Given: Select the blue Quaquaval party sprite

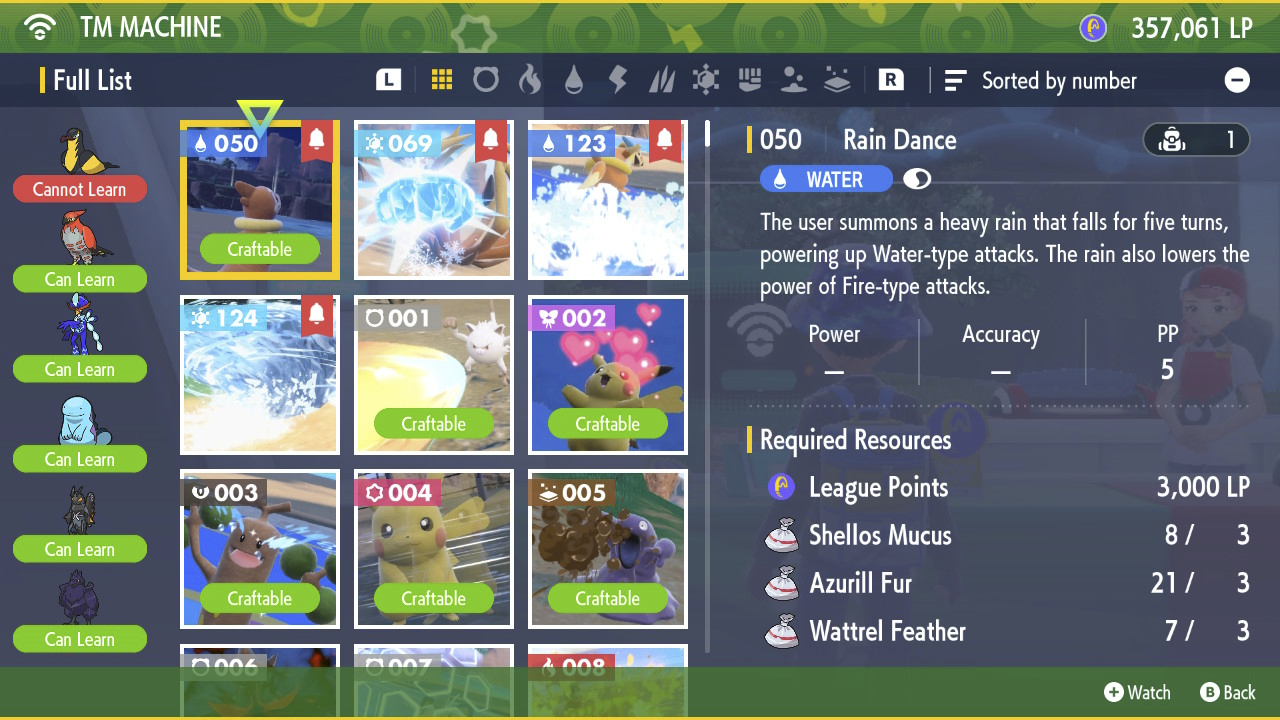Looking at the screenshot, I should point(79,325).
